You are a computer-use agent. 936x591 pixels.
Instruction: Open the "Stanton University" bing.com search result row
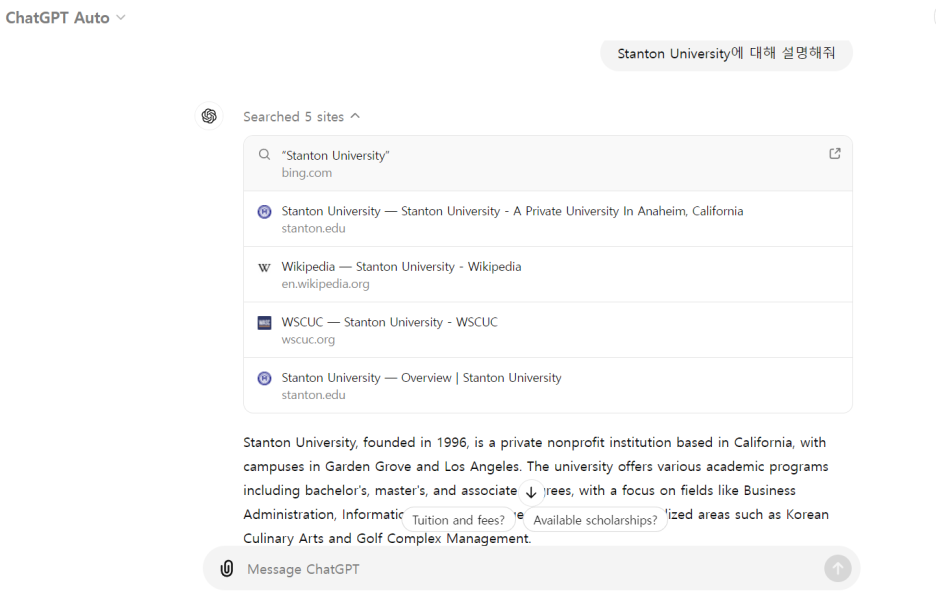coord(547,164)
